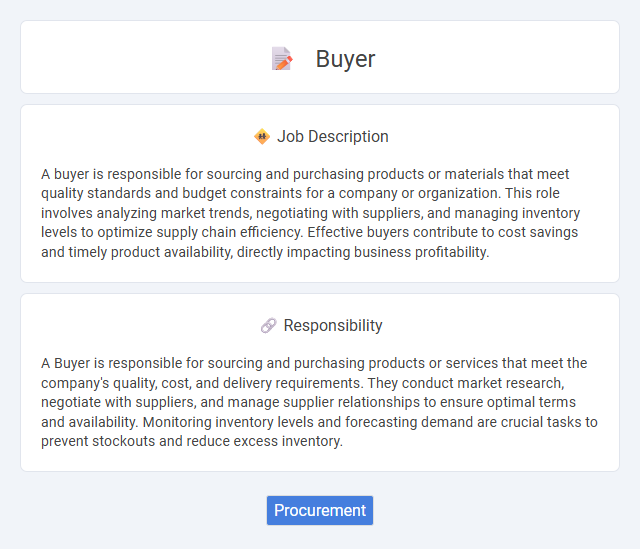640x549 pixels.
Task: Click the chain link icon by Responsibility
Action: [268, 326]
